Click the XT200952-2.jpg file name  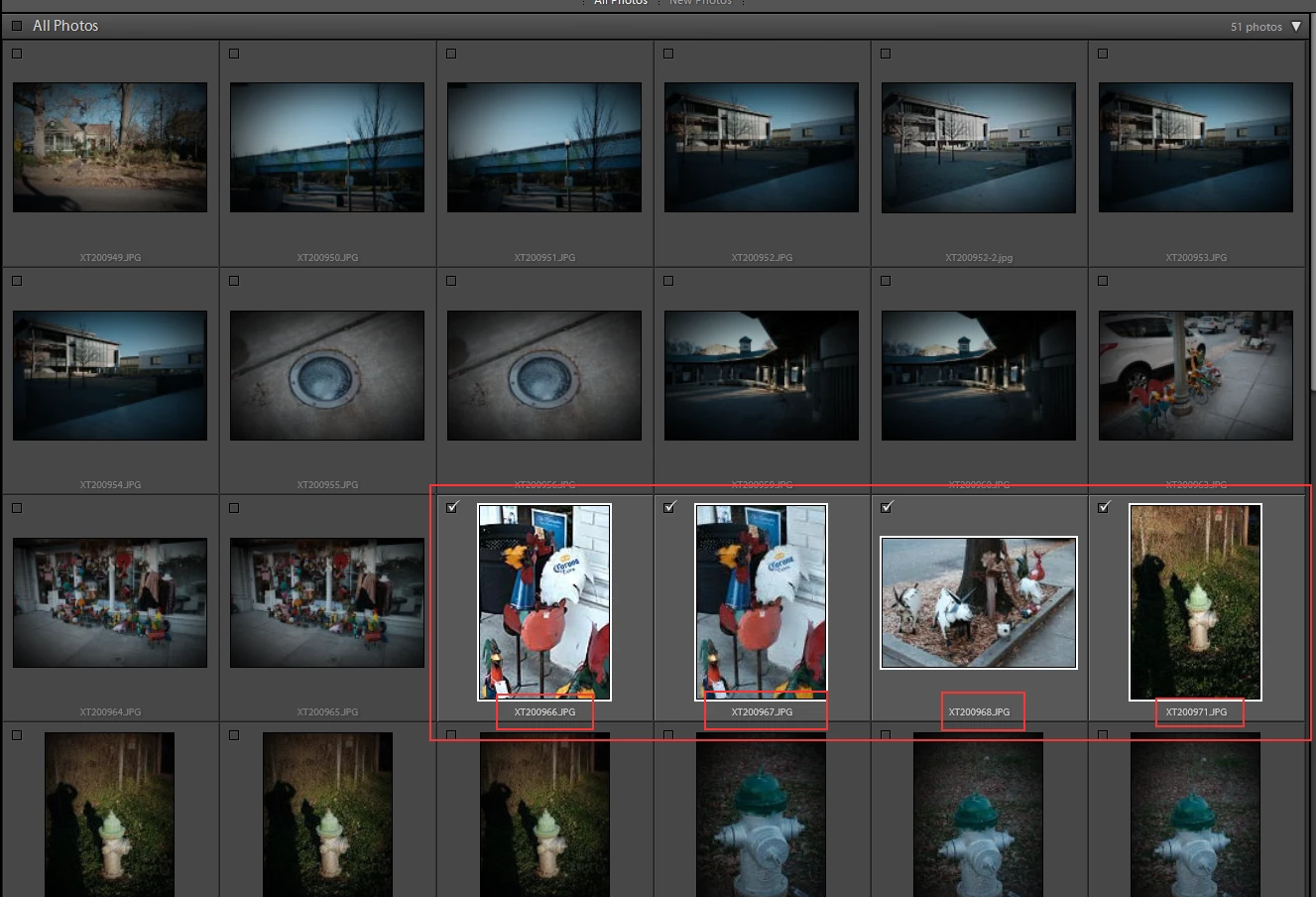point(979,258)
